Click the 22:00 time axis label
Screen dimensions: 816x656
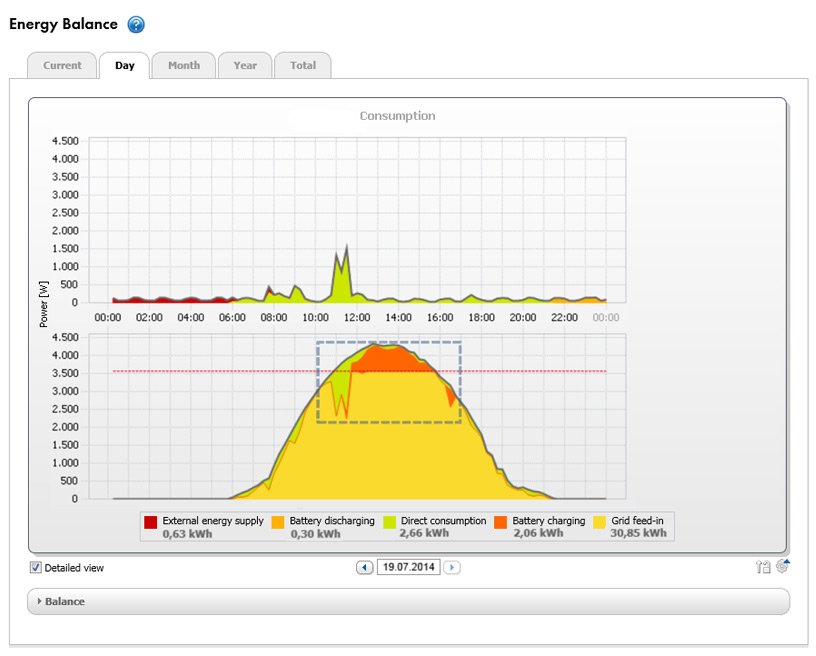(564, 317)
